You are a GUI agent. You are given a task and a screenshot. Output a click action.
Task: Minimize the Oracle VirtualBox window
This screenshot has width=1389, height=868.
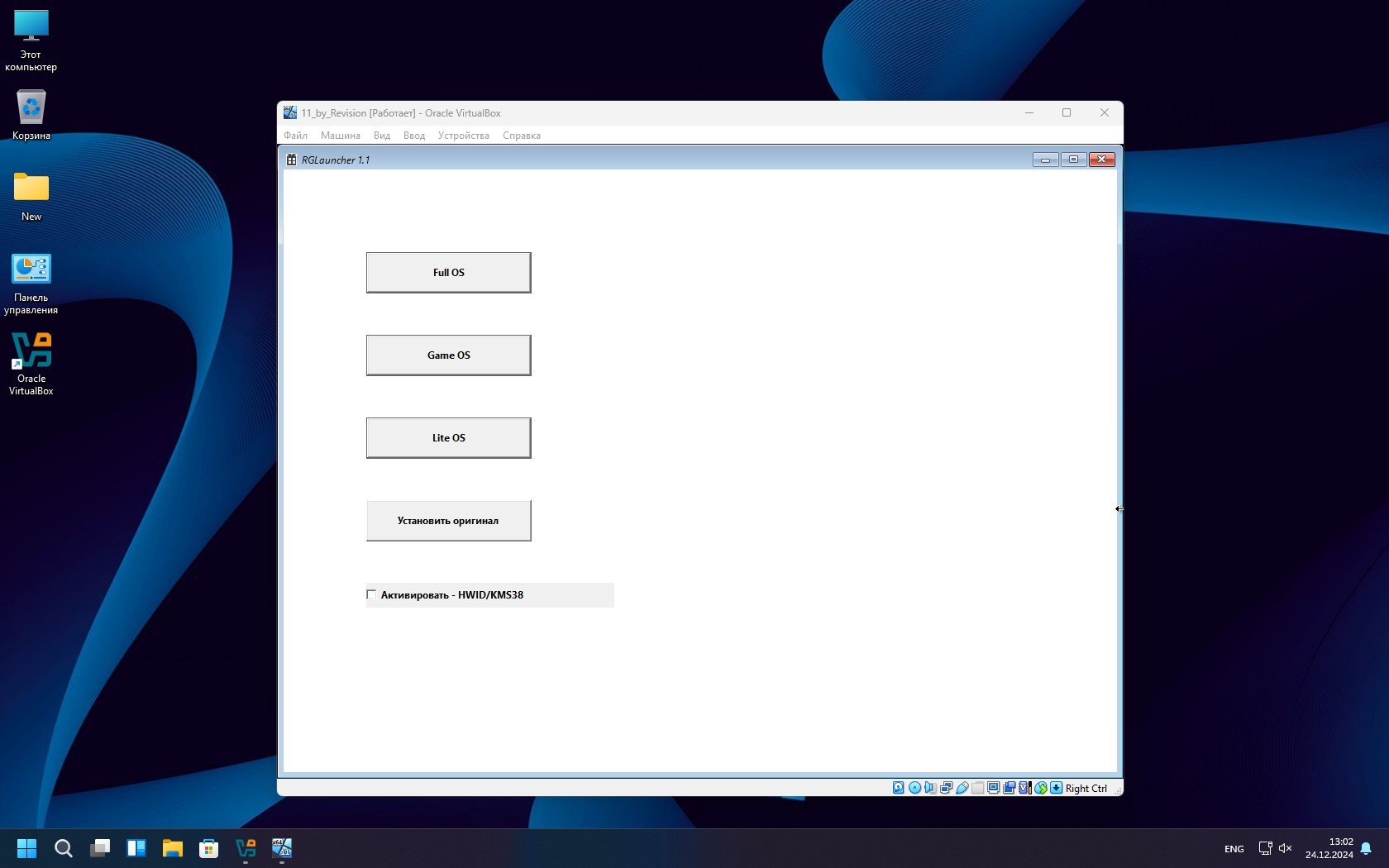1029,112
